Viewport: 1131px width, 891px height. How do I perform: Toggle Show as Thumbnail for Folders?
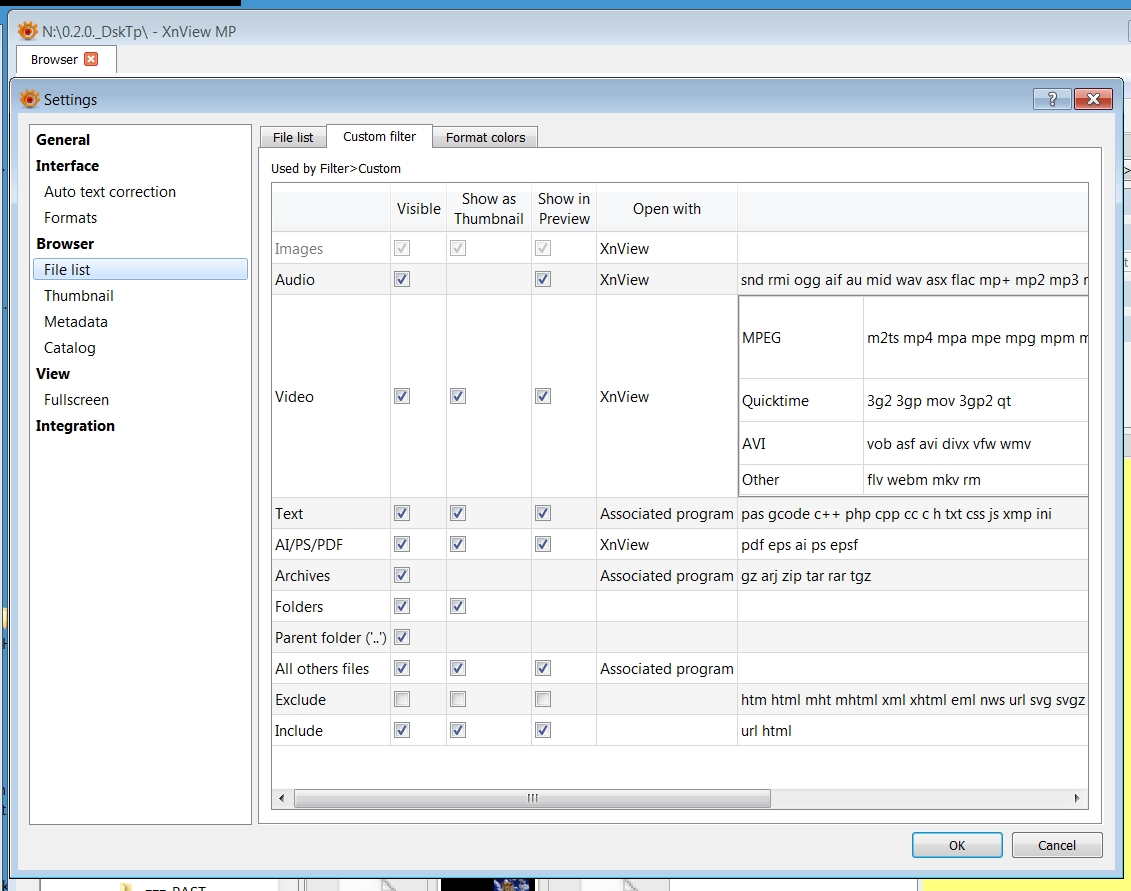(458, 606)
